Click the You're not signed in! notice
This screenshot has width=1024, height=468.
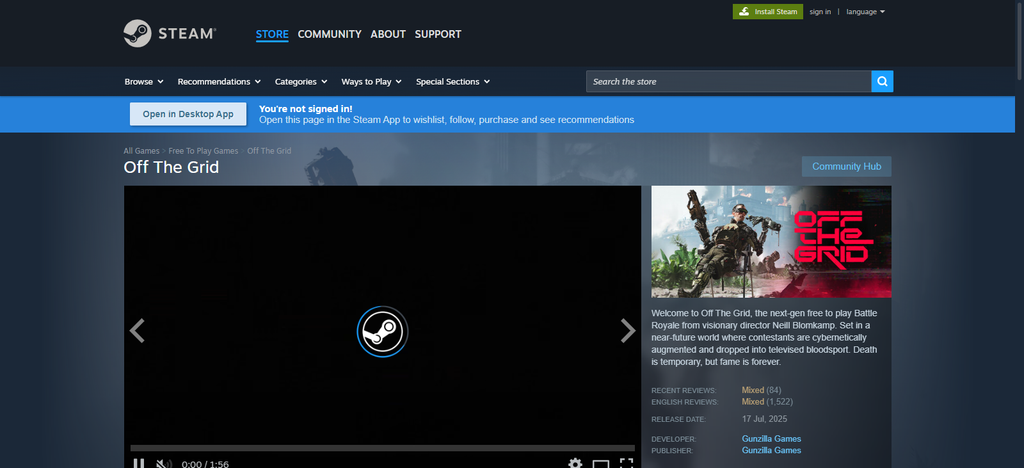pyautogui.click(x=306, y=109)
